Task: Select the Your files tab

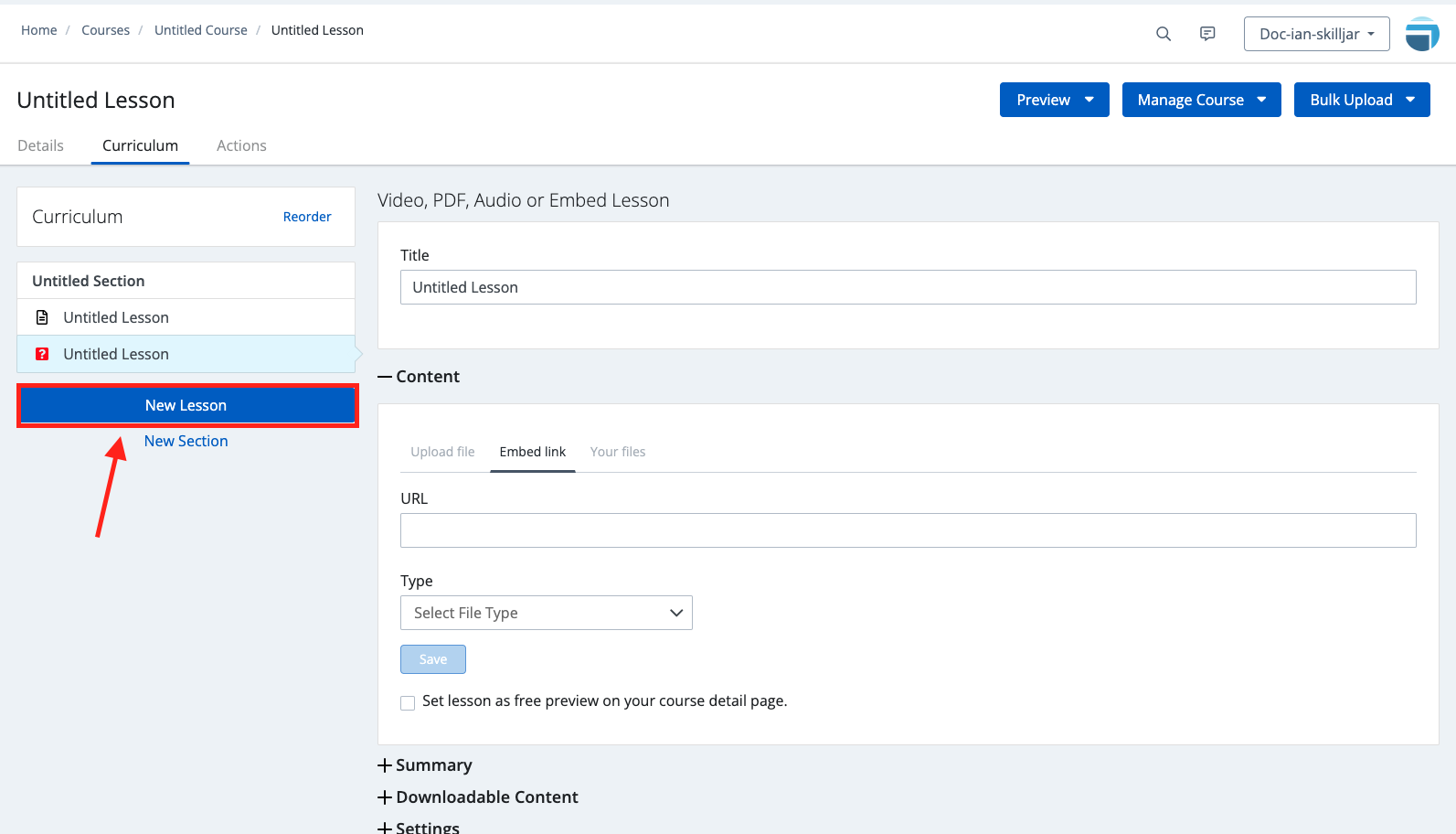Action: [618, 452]
